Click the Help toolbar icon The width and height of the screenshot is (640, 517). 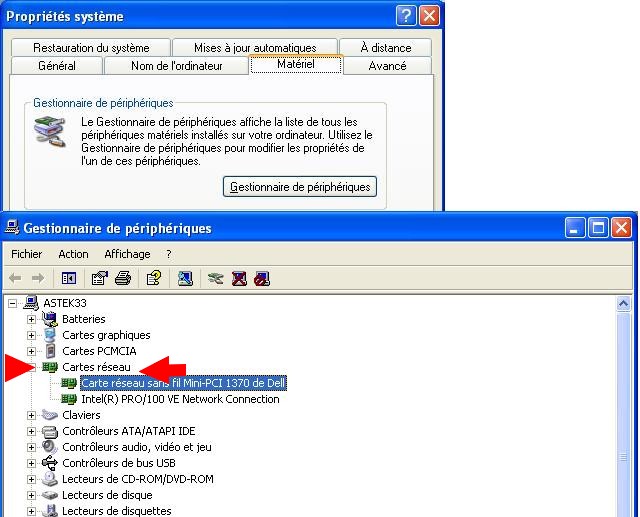tap(154, 278)
